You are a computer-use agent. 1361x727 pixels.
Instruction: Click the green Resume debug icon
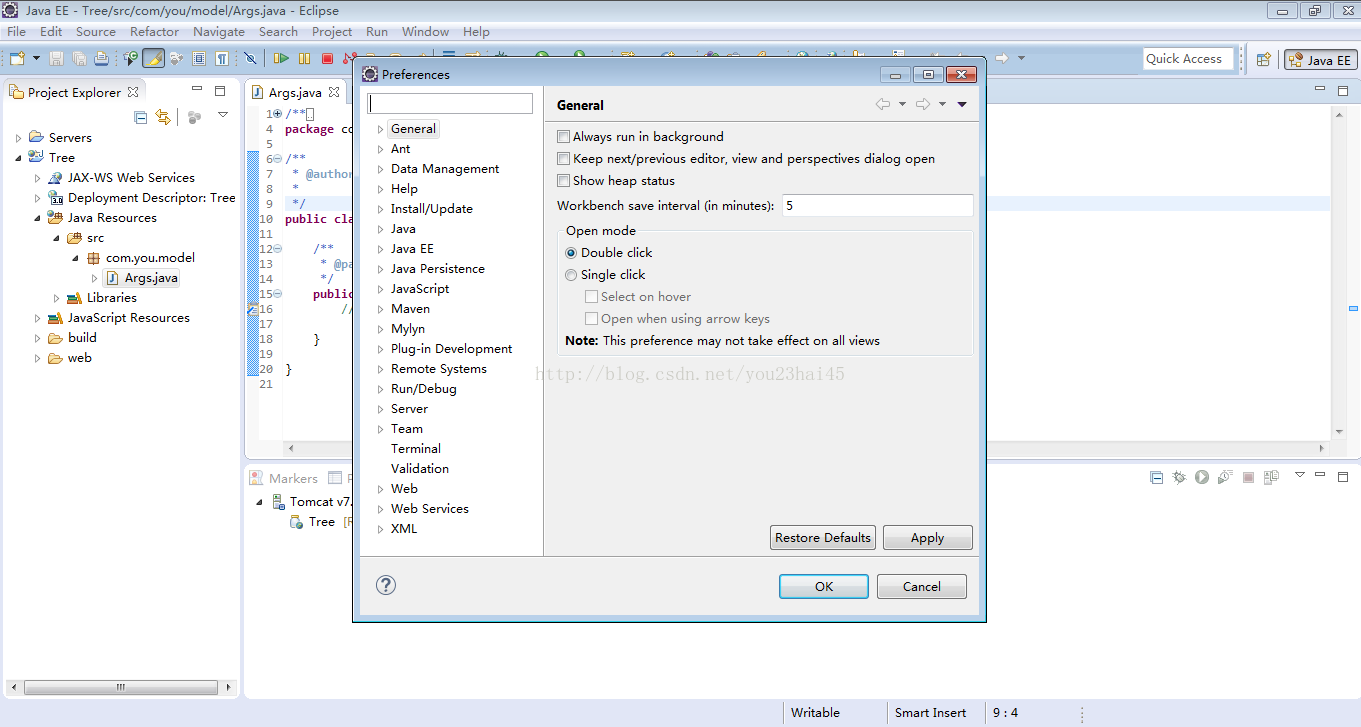click(x=282, y=59)
